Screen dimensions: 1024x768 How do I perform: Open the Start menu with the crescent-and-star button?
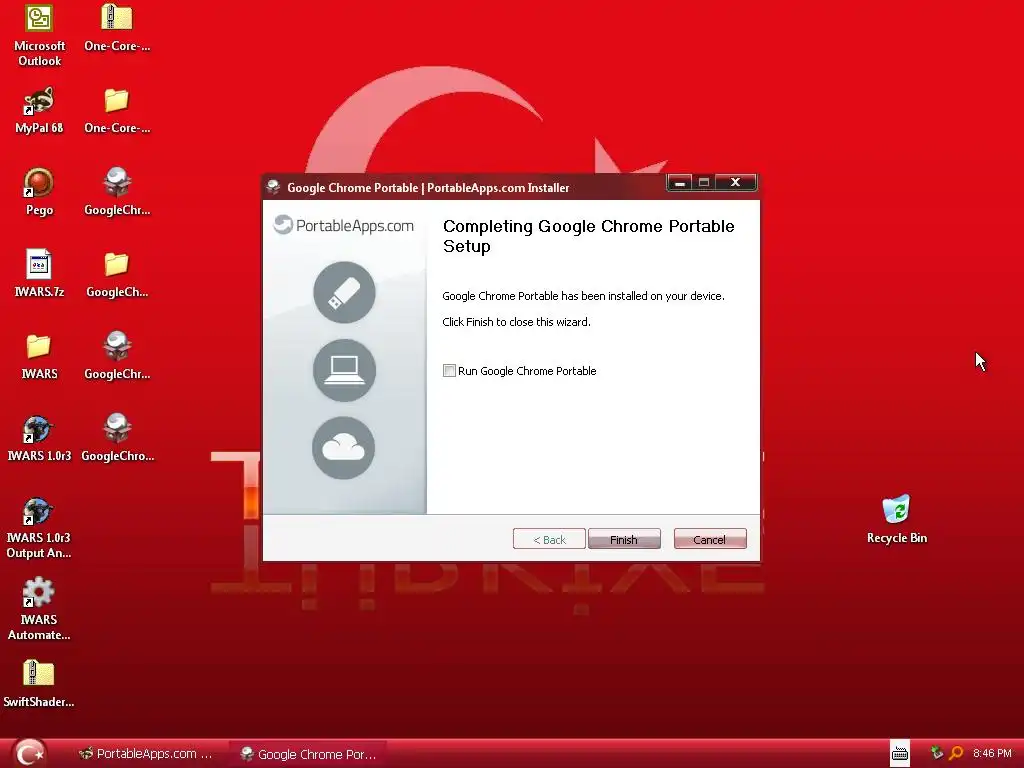[29, 753]
